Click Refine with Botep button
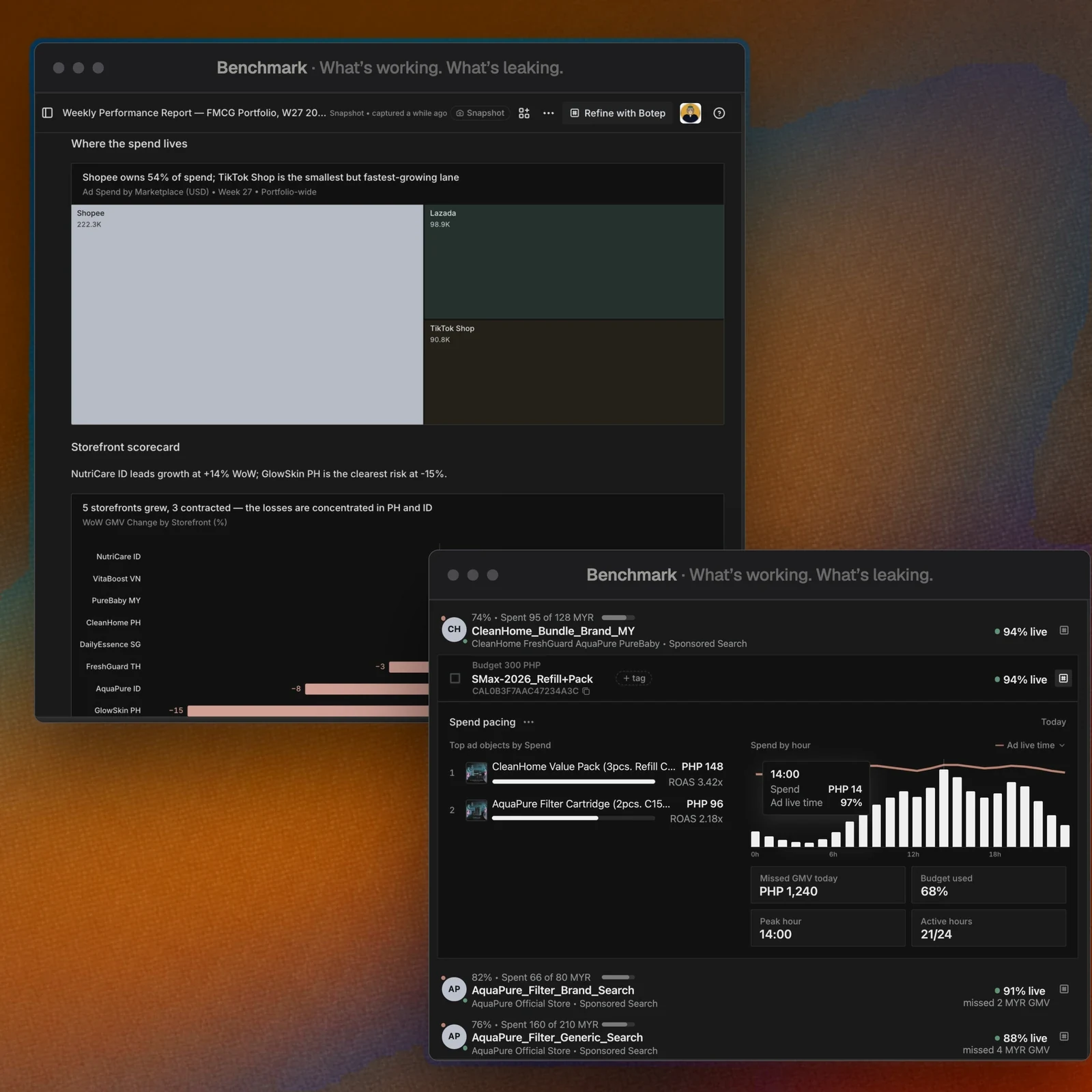Image resolution: width=1092 pixels, height=1092 pixels. tap(618, 113)
